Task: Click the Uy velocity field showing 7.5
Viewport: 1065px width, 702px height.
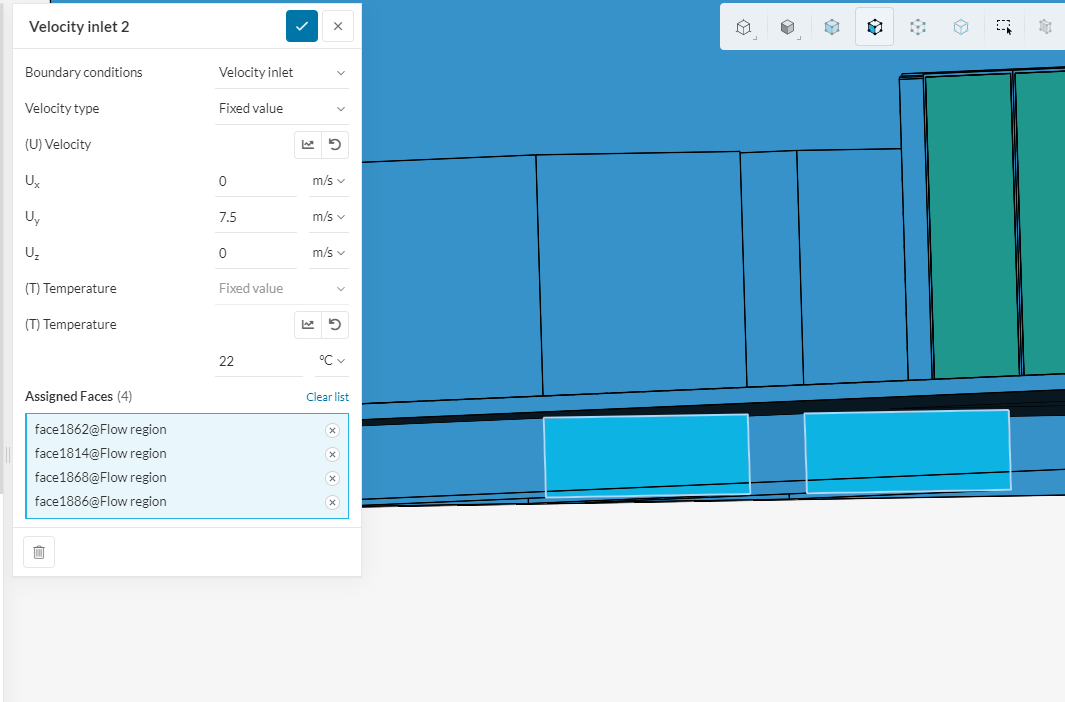Action: point(255,217)
